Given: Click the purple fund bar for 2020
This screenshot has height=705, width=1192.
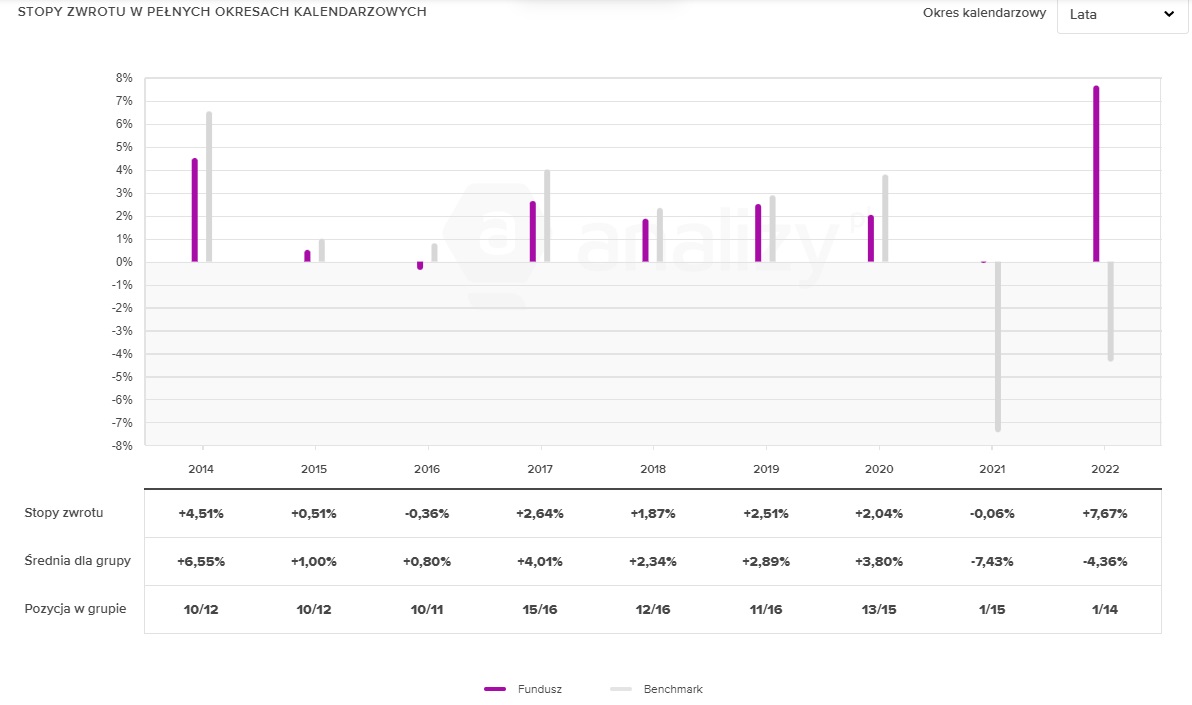Looking at the screenshot, I should coord(871,239).
